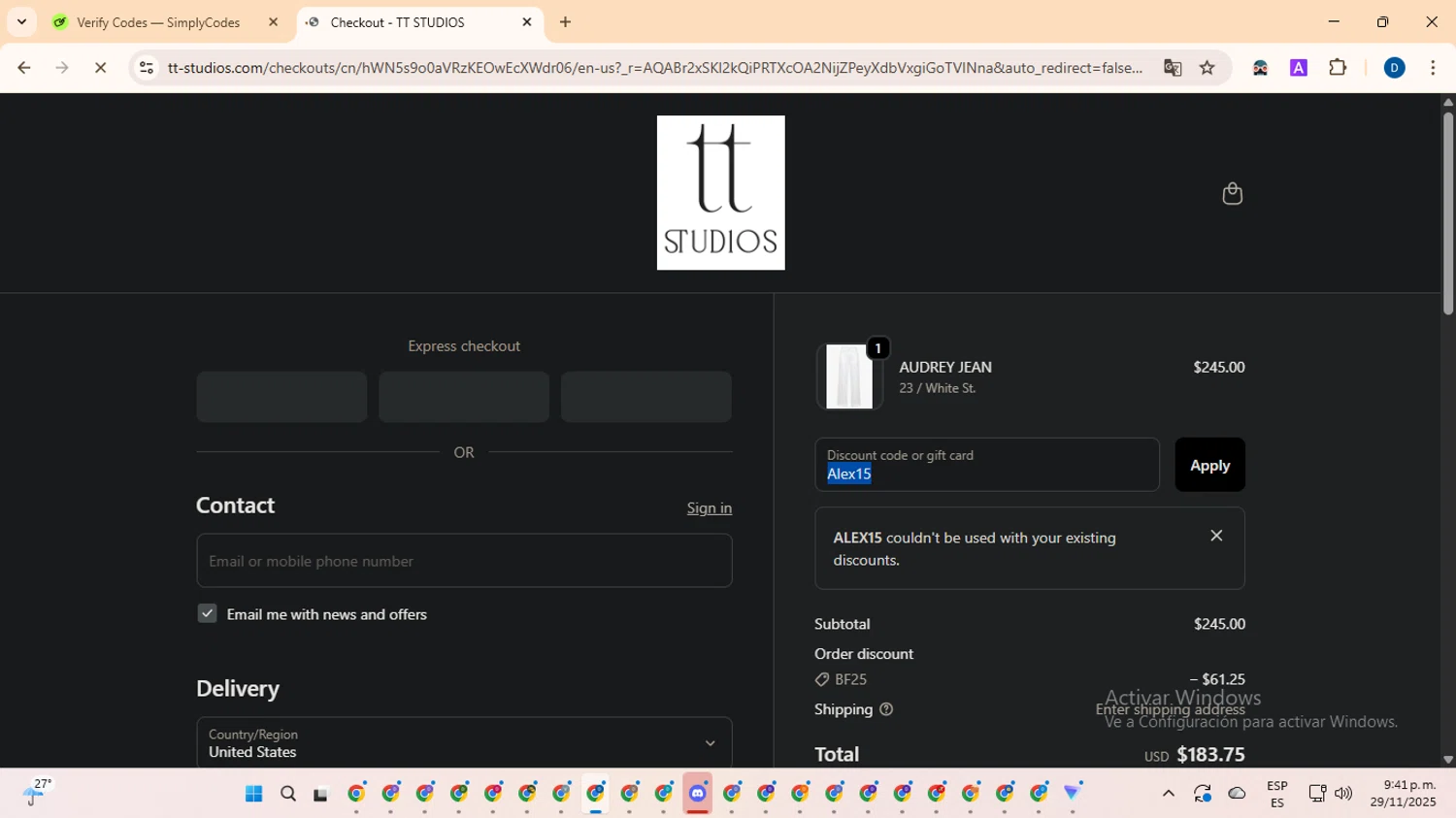Image resolution: width=1456 pixels, height=818 pixels.
Task: Open the Windows Start menu
Action: coord(254,794)
